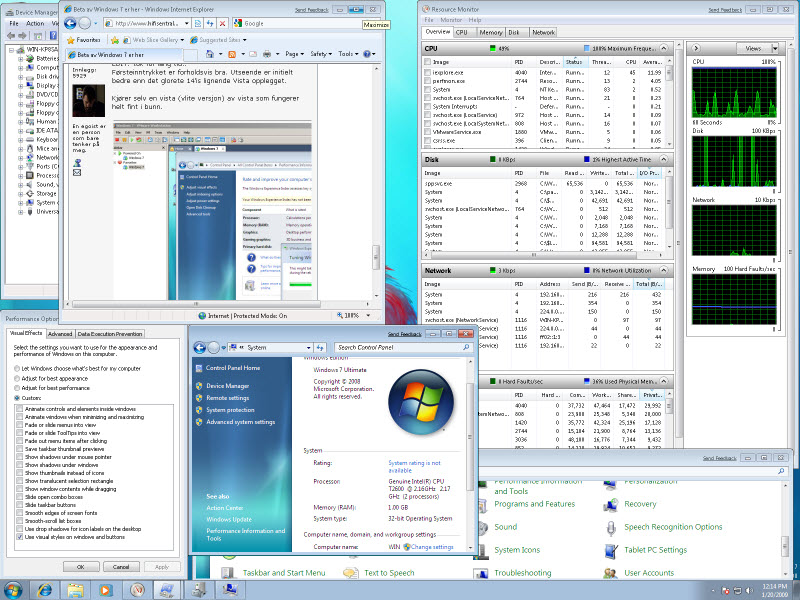Click the IE page zoom level 100%

point(352,316)
